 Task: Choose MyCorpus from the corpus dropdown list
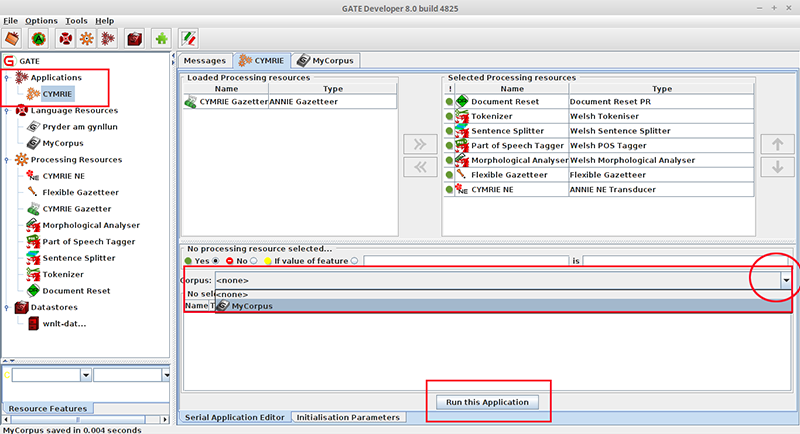coord(503,306)
